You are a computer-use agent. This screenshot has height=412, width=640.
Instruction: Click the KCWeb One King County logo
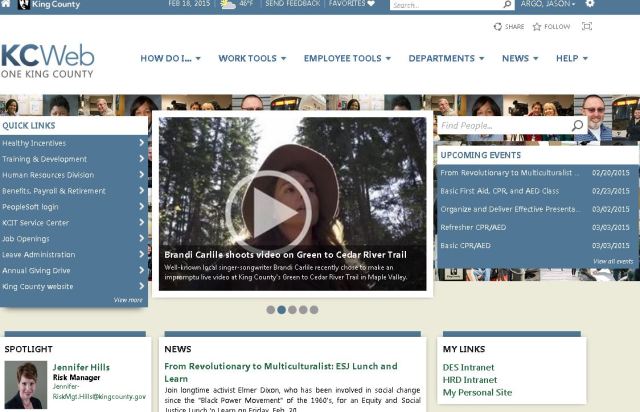click(47, 61)
